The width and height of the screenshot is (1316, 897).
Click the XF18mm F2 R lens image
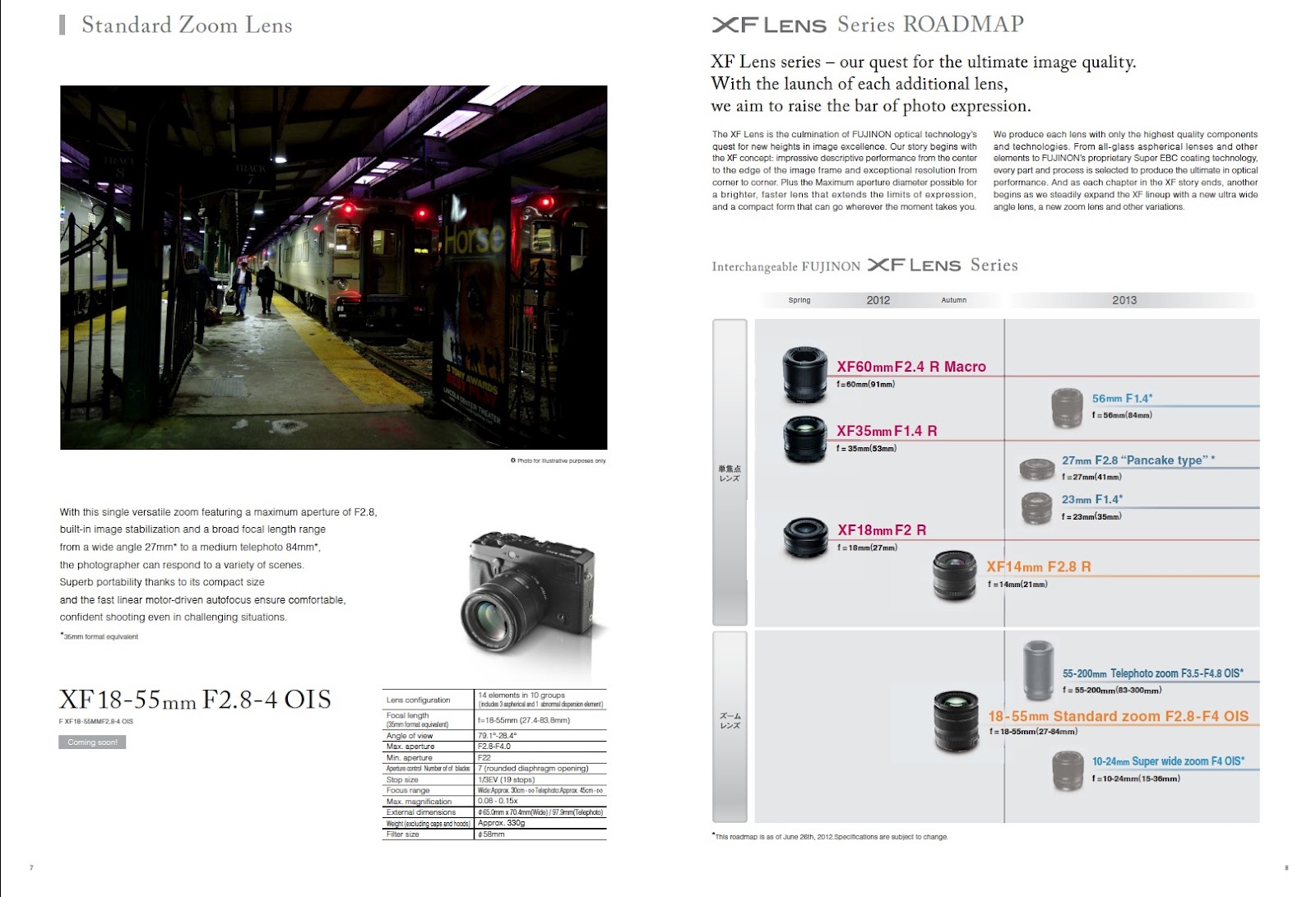point(806,538)
